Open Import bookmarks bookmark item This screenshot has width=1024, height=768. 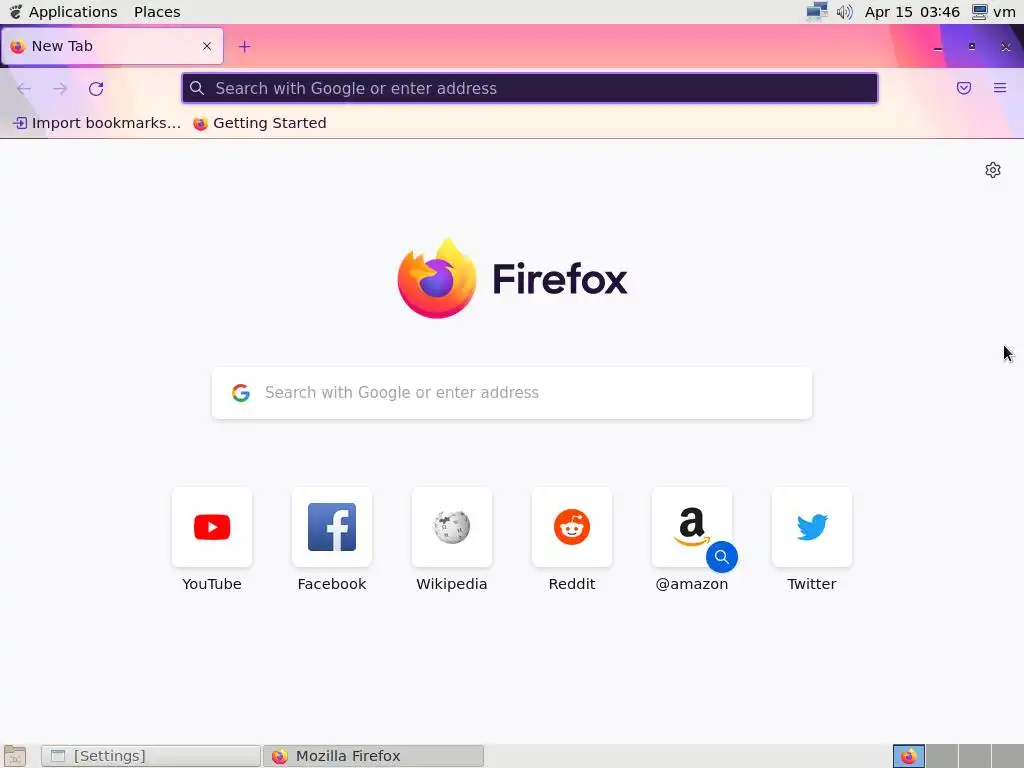pos(97,123)
